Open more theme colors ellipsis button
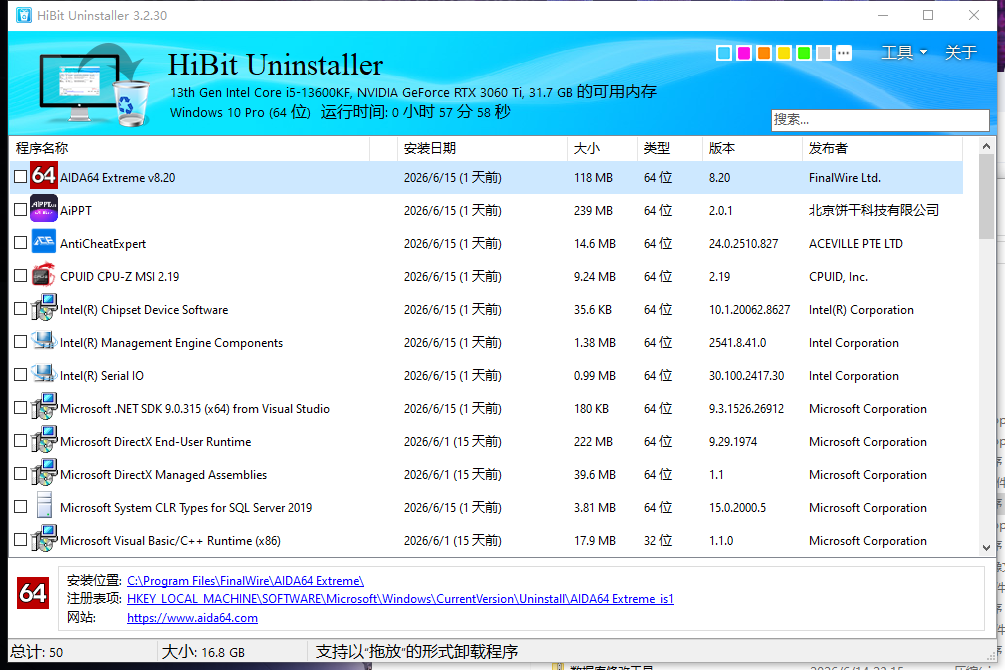The image size is (1005, 670). coord(844,53)
